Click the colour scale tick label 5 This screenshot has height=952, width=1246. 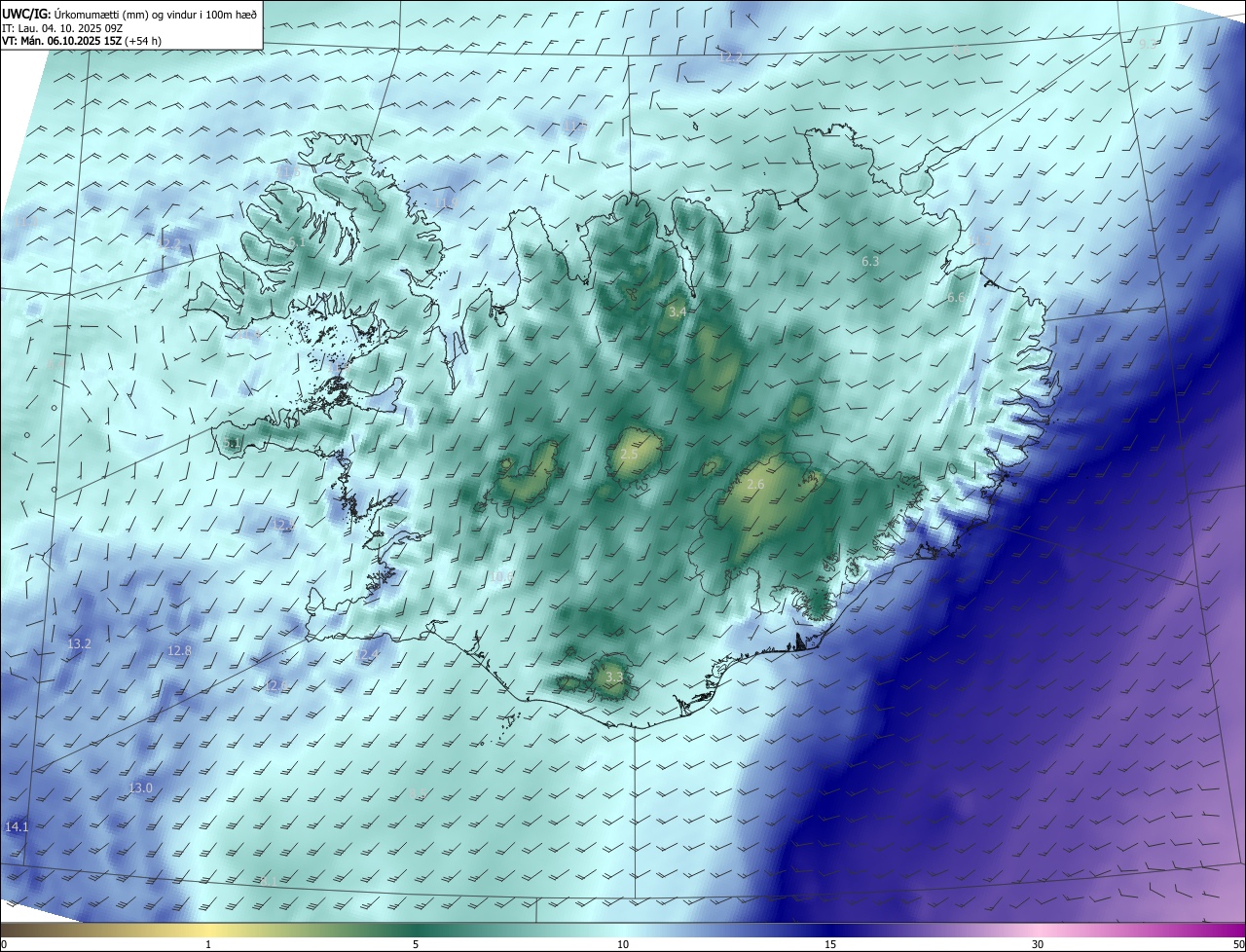[416, 944]
